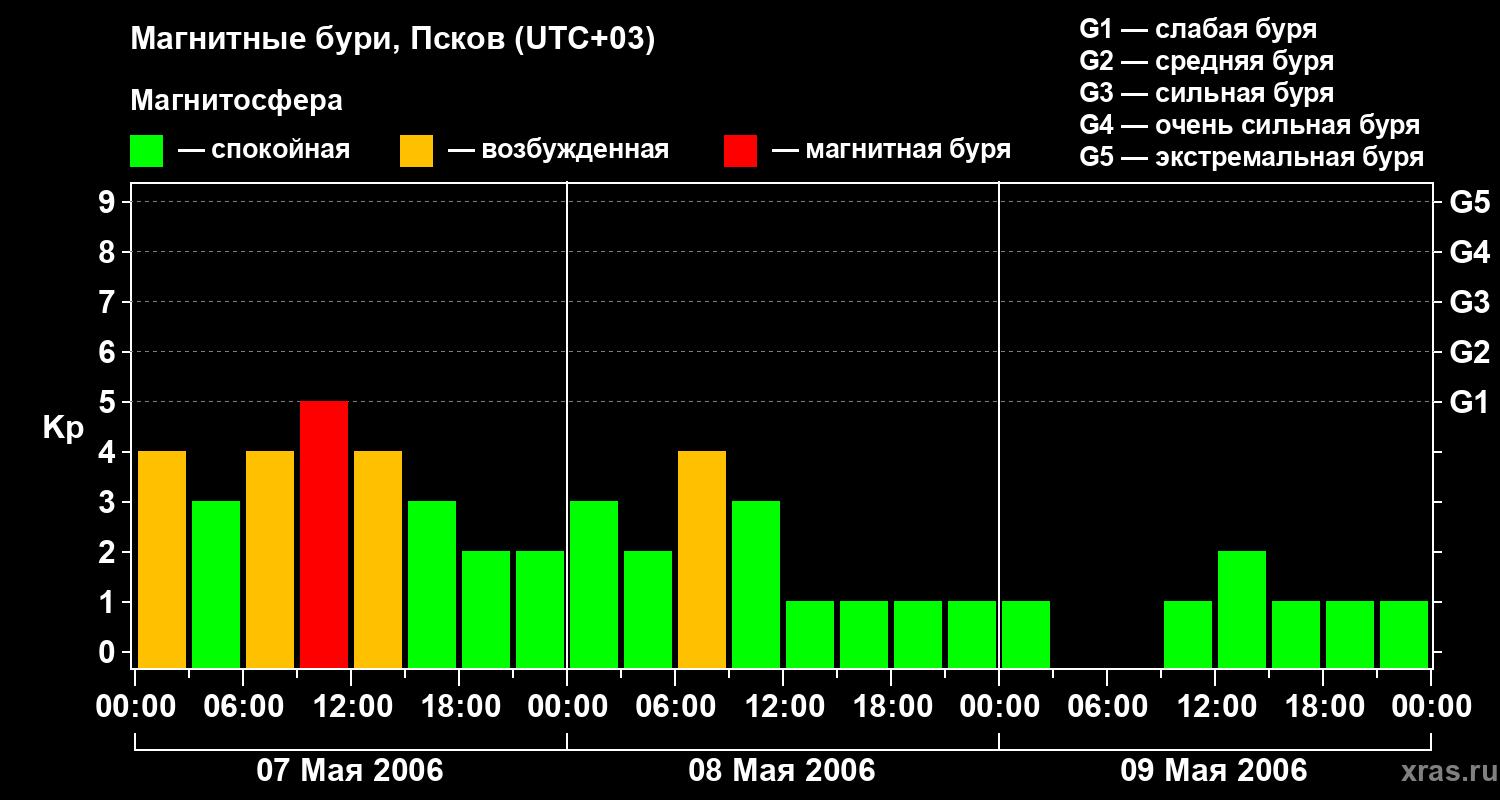The height and width of the screenshot is (800, 1500).
Task: Click the Kp axis value 5
Action: [x=109, y=403]
